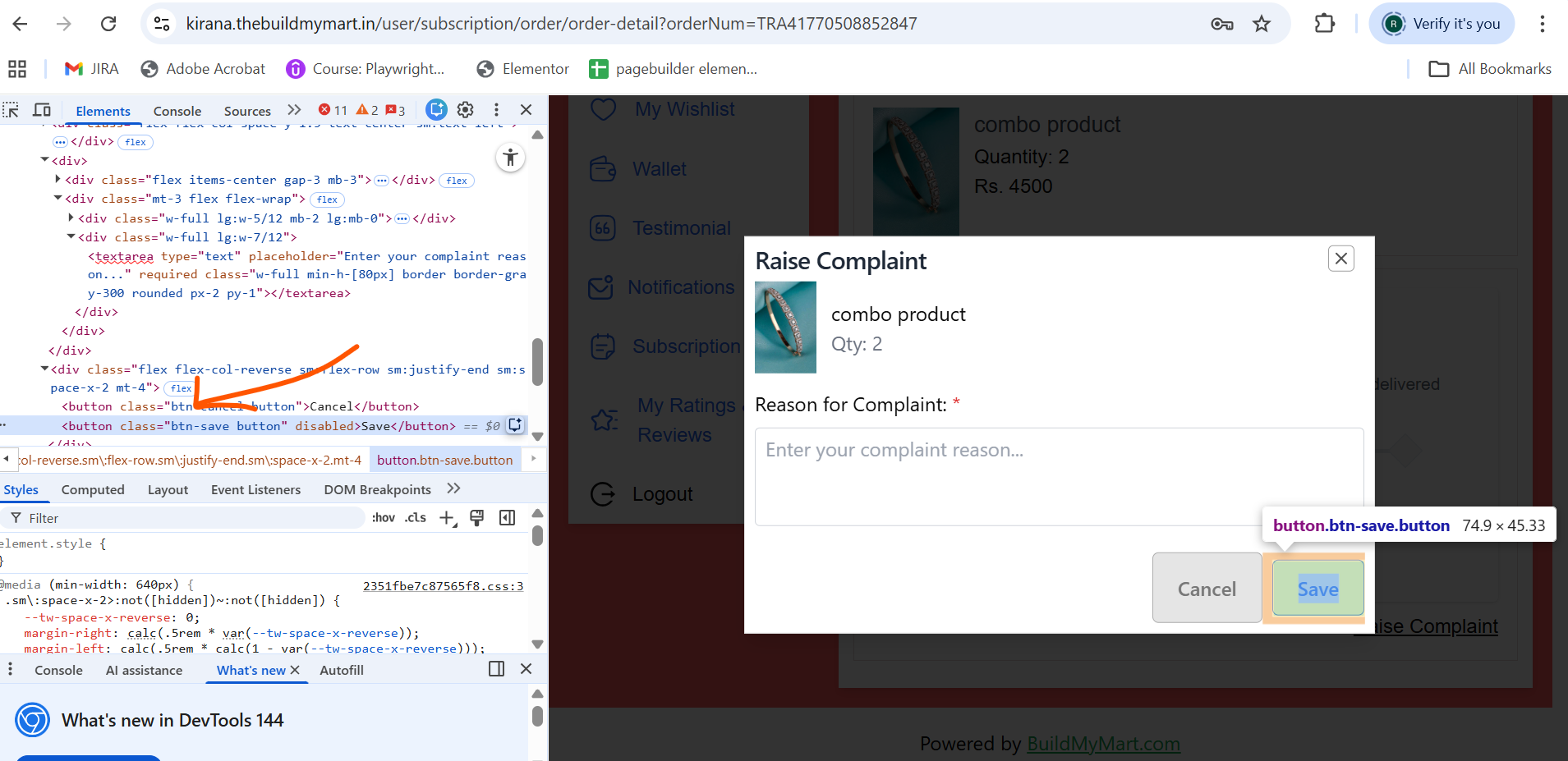
Task: Click the Logout icon in the sidebar
Action: pos(603,494)
